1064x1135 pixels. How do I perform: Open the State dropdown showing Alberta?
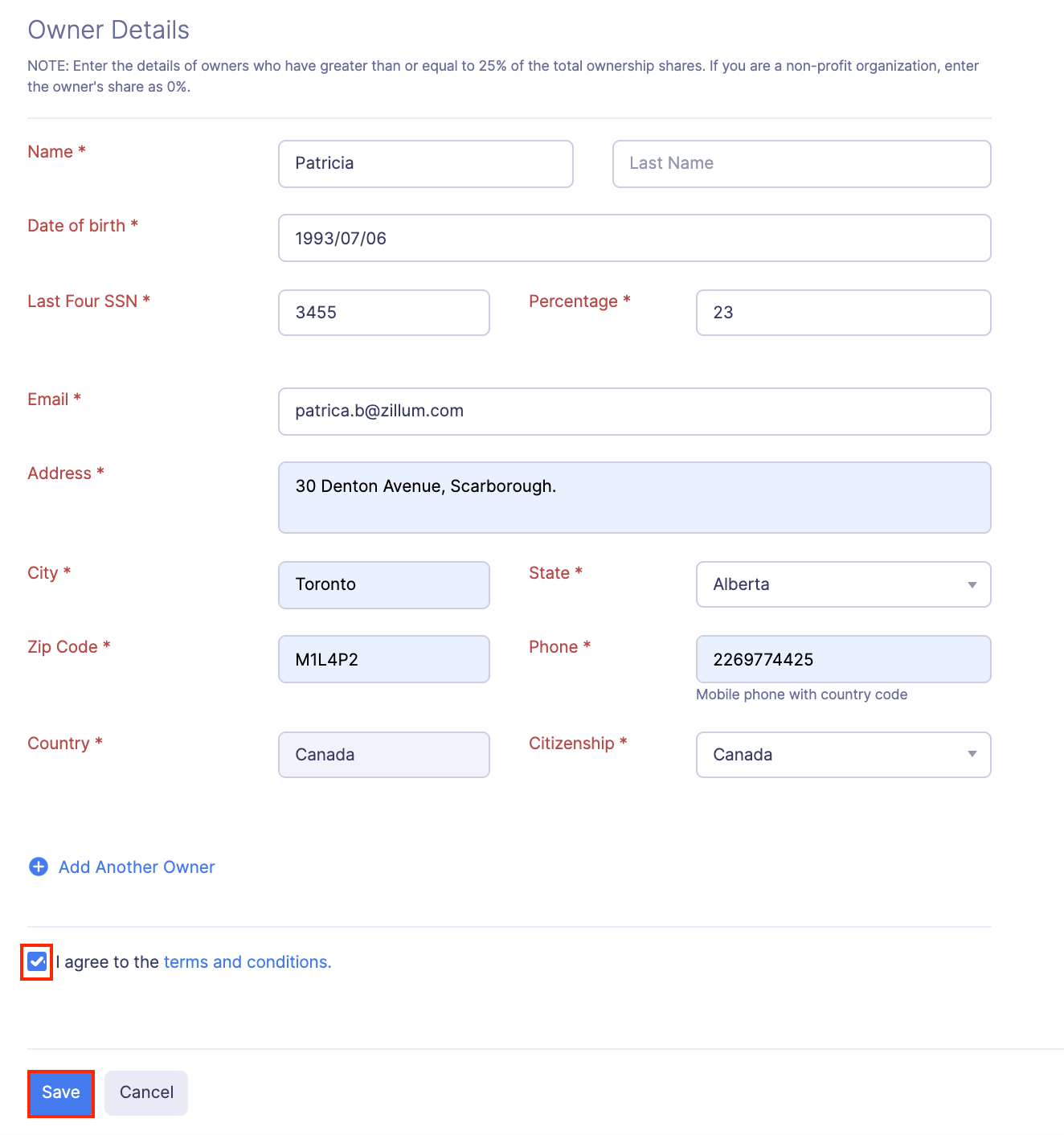(842, 584)
